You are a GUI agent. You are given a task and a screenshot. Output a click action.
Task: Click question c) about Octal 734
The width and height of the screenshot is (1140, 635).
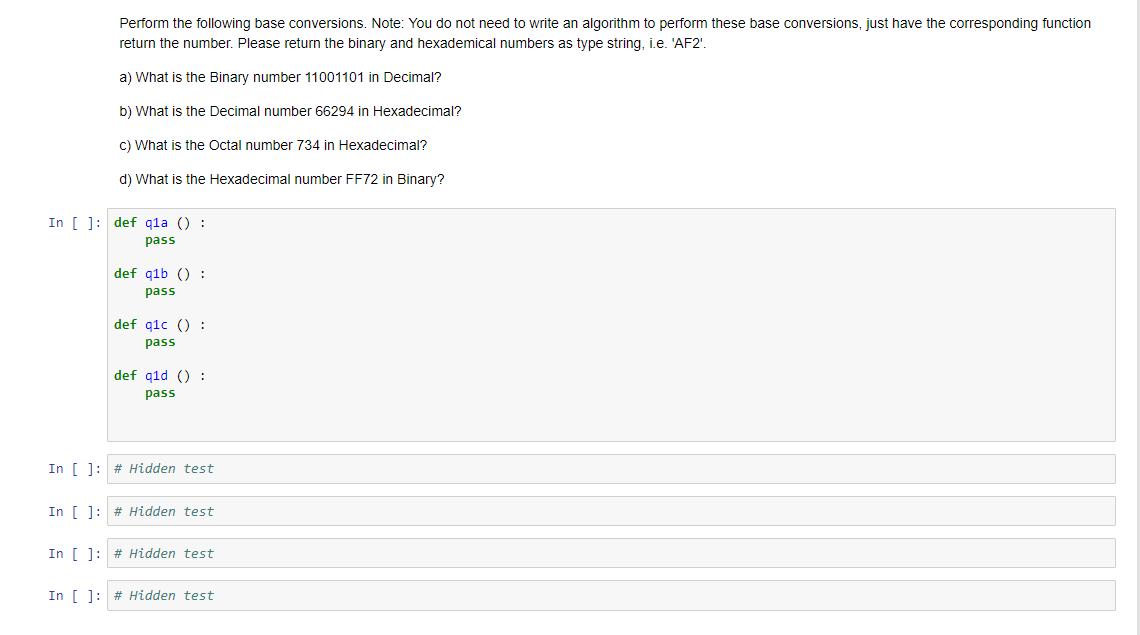coord(273,145)
